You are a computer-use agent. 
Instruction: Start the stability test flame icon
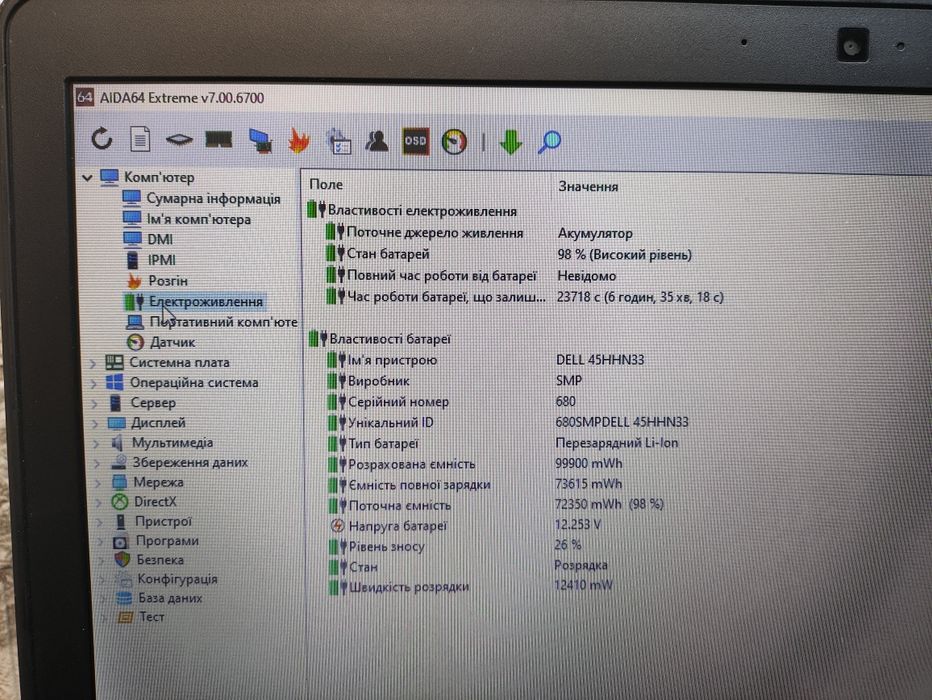[299, 141]
